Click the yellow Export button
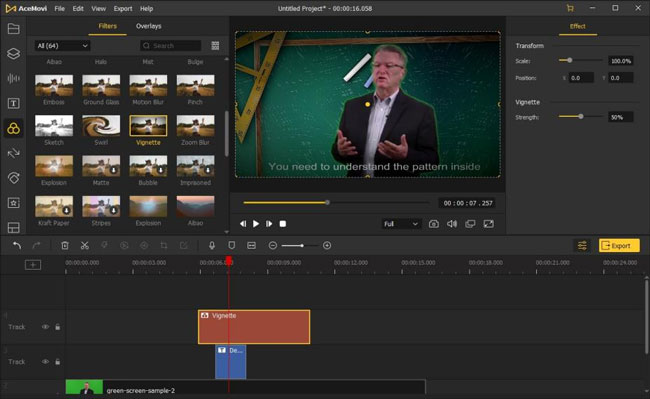650x399 pixels. point(619,246)
